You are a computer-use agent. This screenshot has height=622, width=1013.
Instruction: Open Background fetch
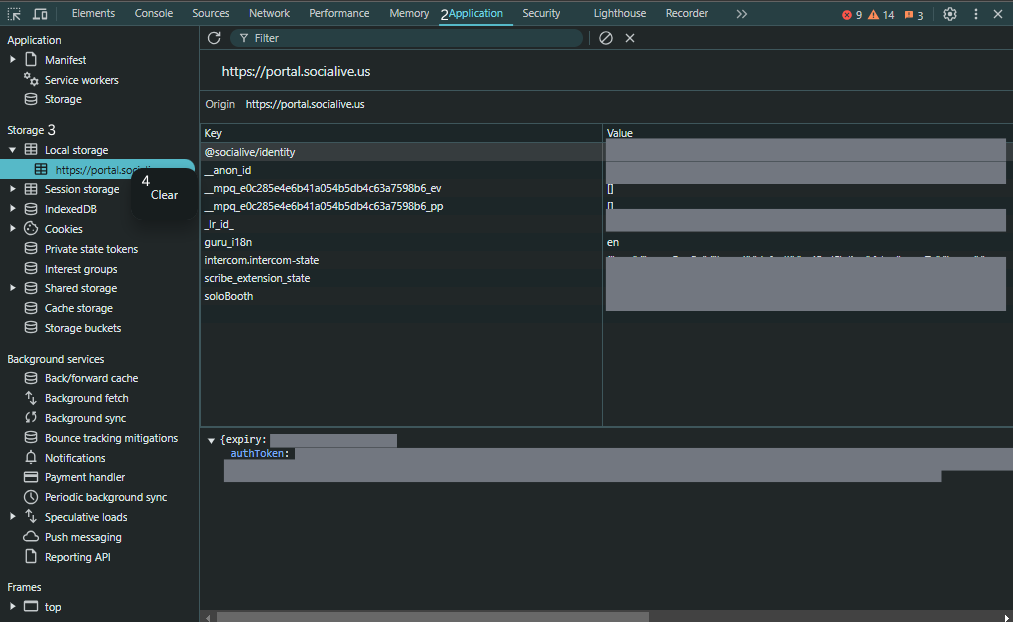pyautogui.click(x=86, y=399)
